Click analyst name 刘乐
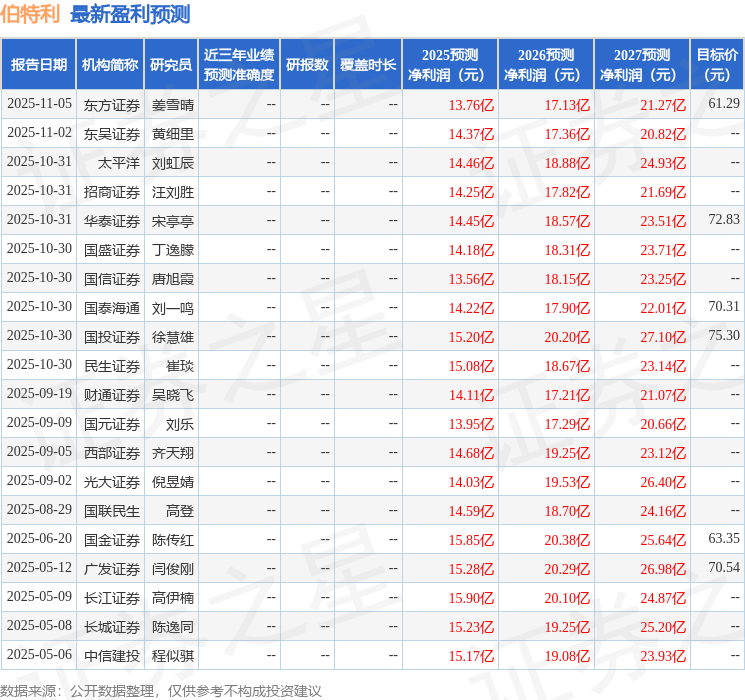Screen dimensions: 745x700 point(180,424)
